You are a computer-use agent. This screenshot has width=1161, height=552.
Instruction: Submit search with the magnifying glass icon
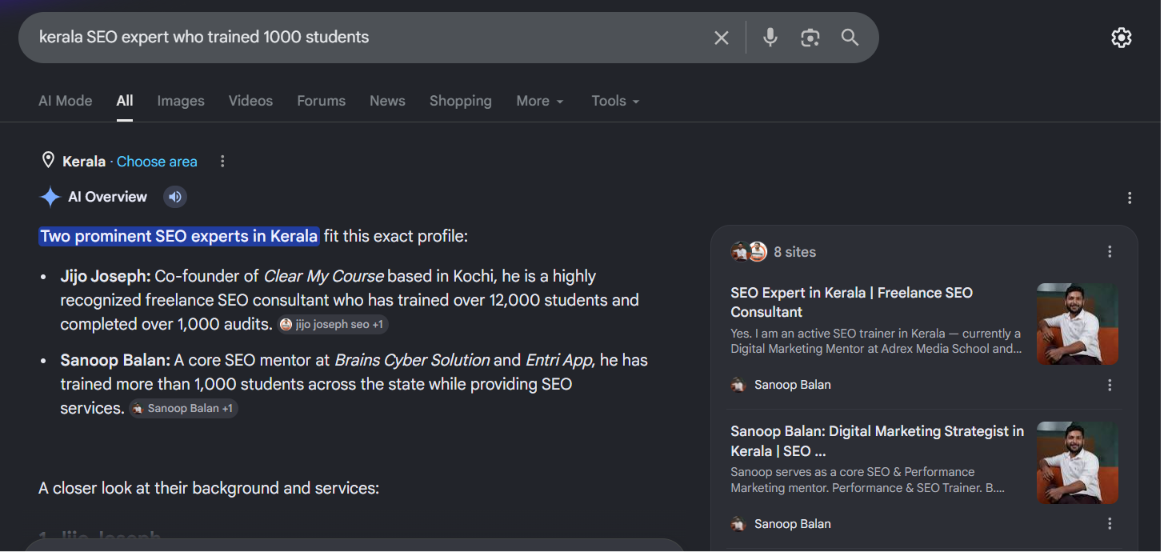(x=850, y=38)
